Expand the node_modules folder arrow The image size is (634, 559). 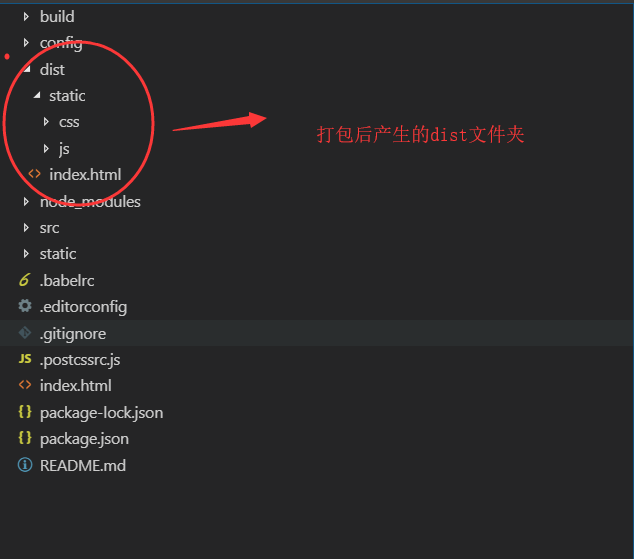coord(27,202)
